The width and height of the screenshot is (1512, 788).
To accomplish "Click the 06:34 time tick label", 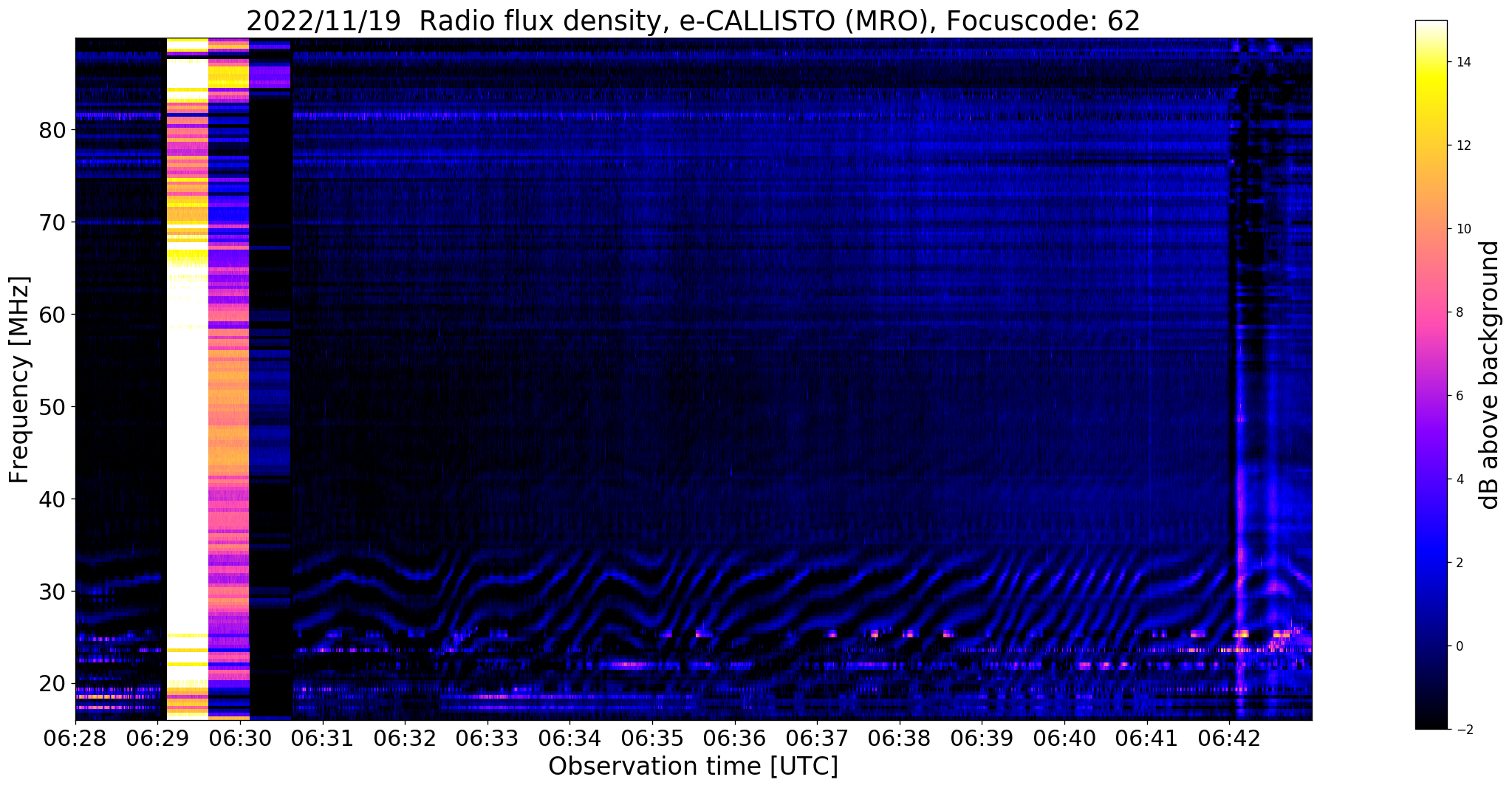I will tap(569, 739).
